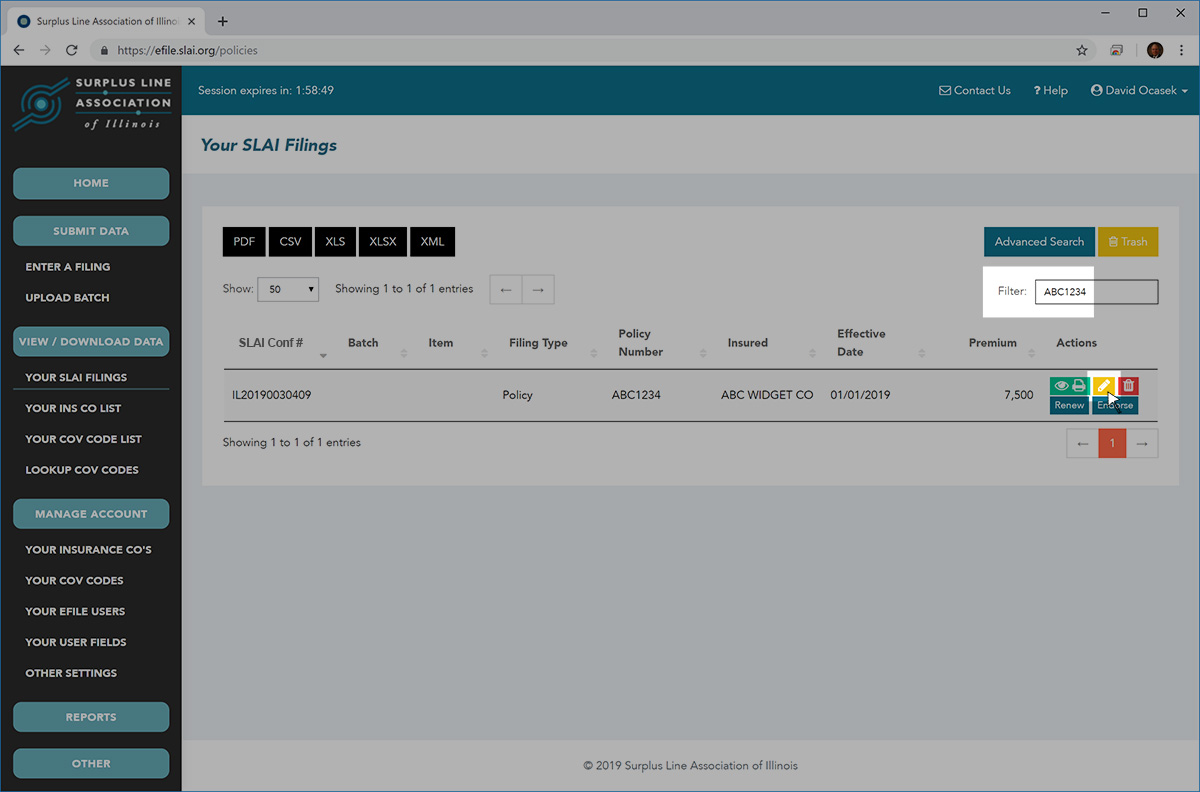The height and width of the screenshot is (792, 1200).
Task: Open Advanced Search
Action: click(x=1039, y=241)
